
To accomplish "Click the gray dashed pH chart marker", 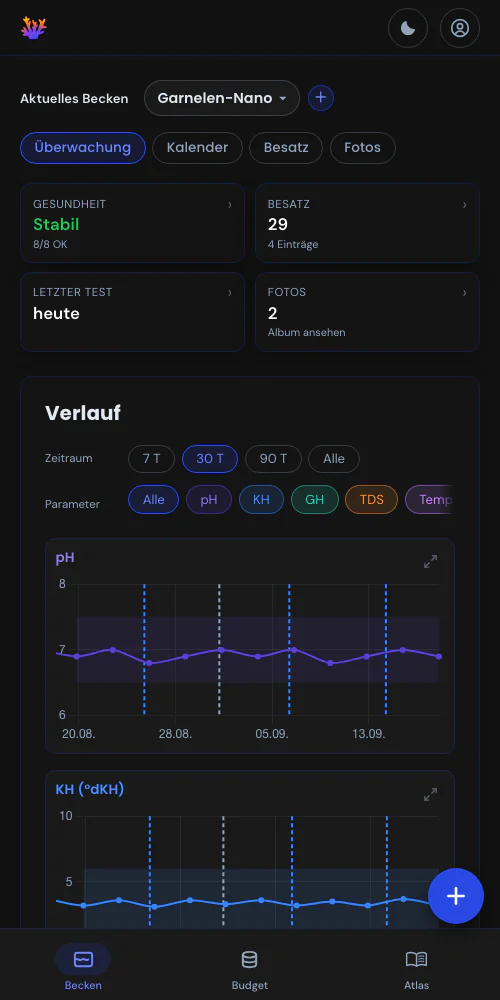I will click(219, 649).
